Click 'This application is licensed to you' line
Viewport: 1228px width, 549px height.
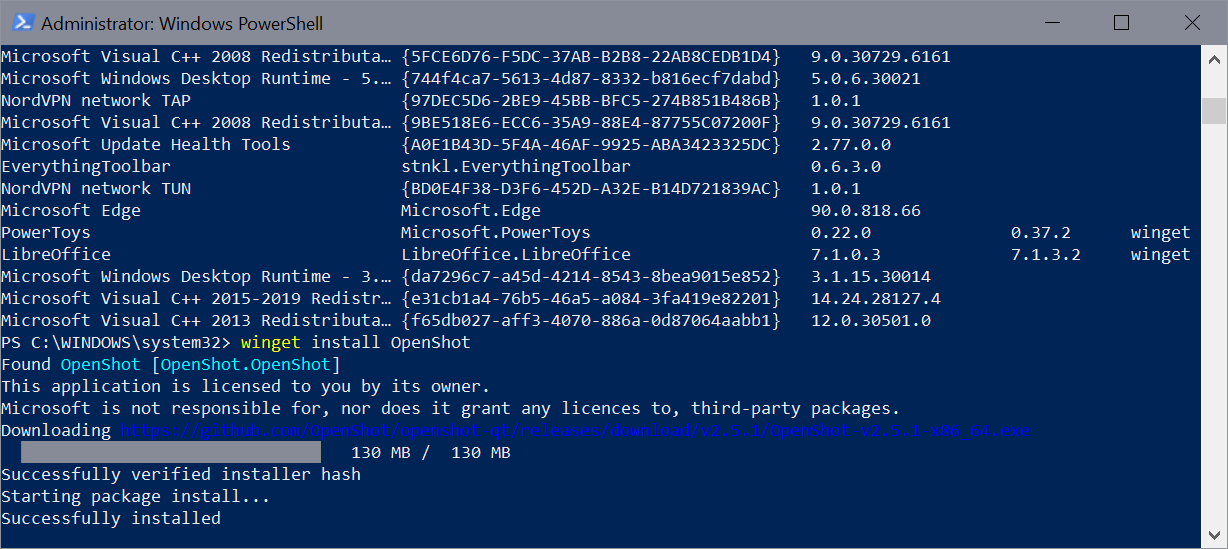click(246, 387)
